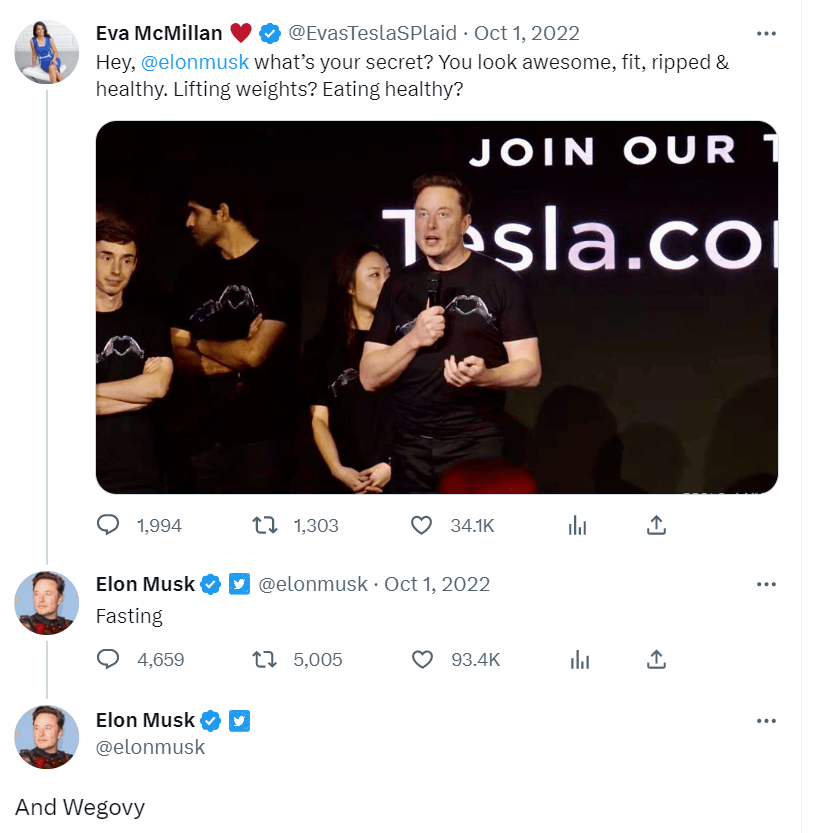This screenshot has width=823, height=833.
Task: Share the Fasting tweet
Action: click(x=656, y=659)
